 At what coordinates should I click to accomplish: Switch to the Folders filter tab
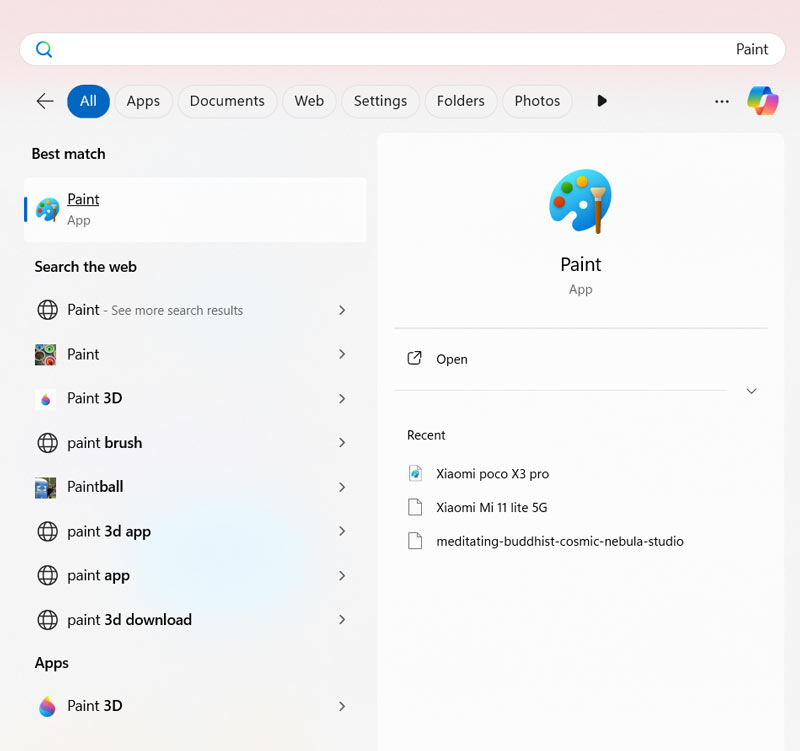coord(461,101)
